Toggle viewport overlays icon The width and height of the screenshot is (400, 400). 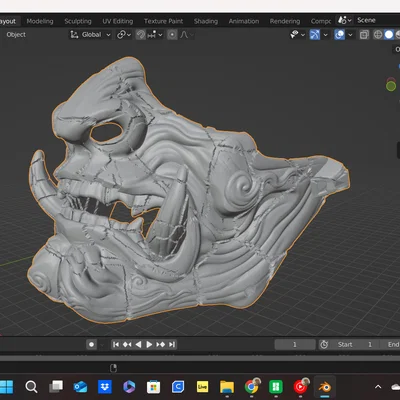(339, 35)
